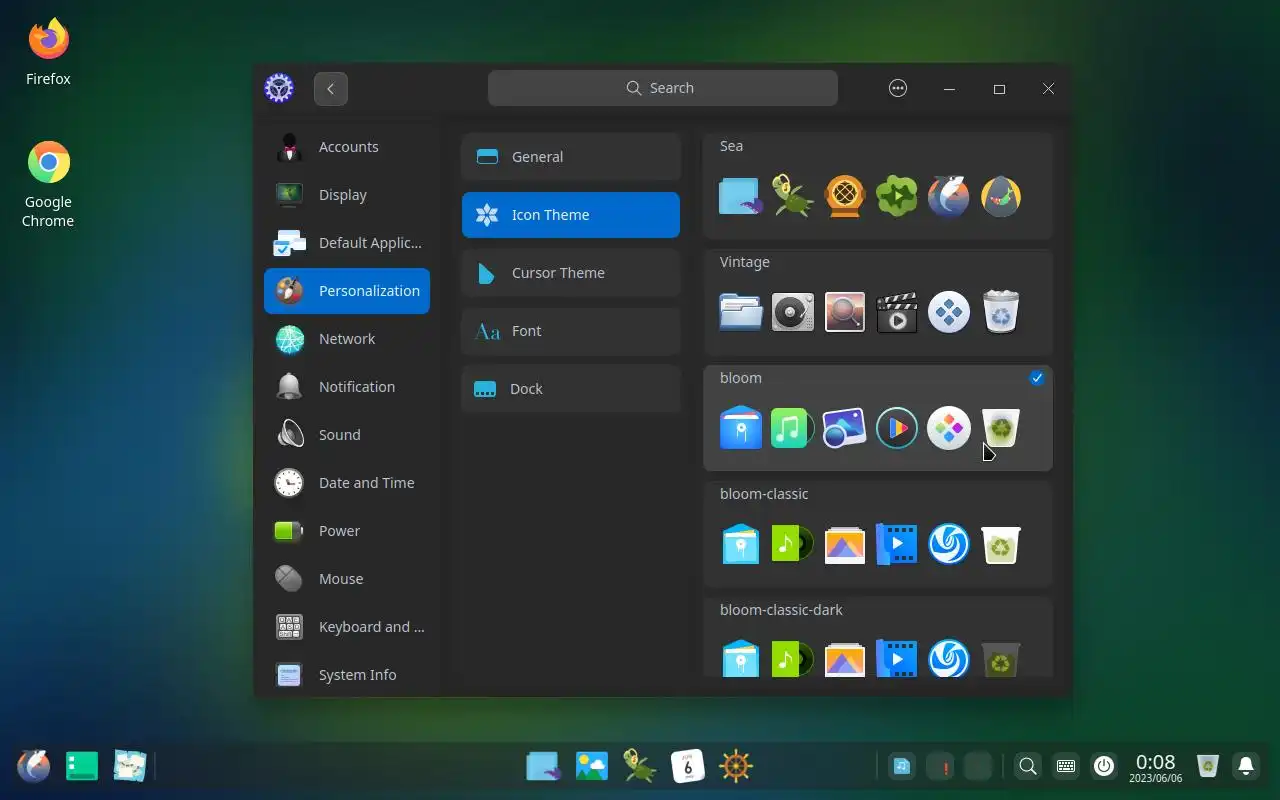Click the bloom theme image viewer icon

click(x=844, y=428)
